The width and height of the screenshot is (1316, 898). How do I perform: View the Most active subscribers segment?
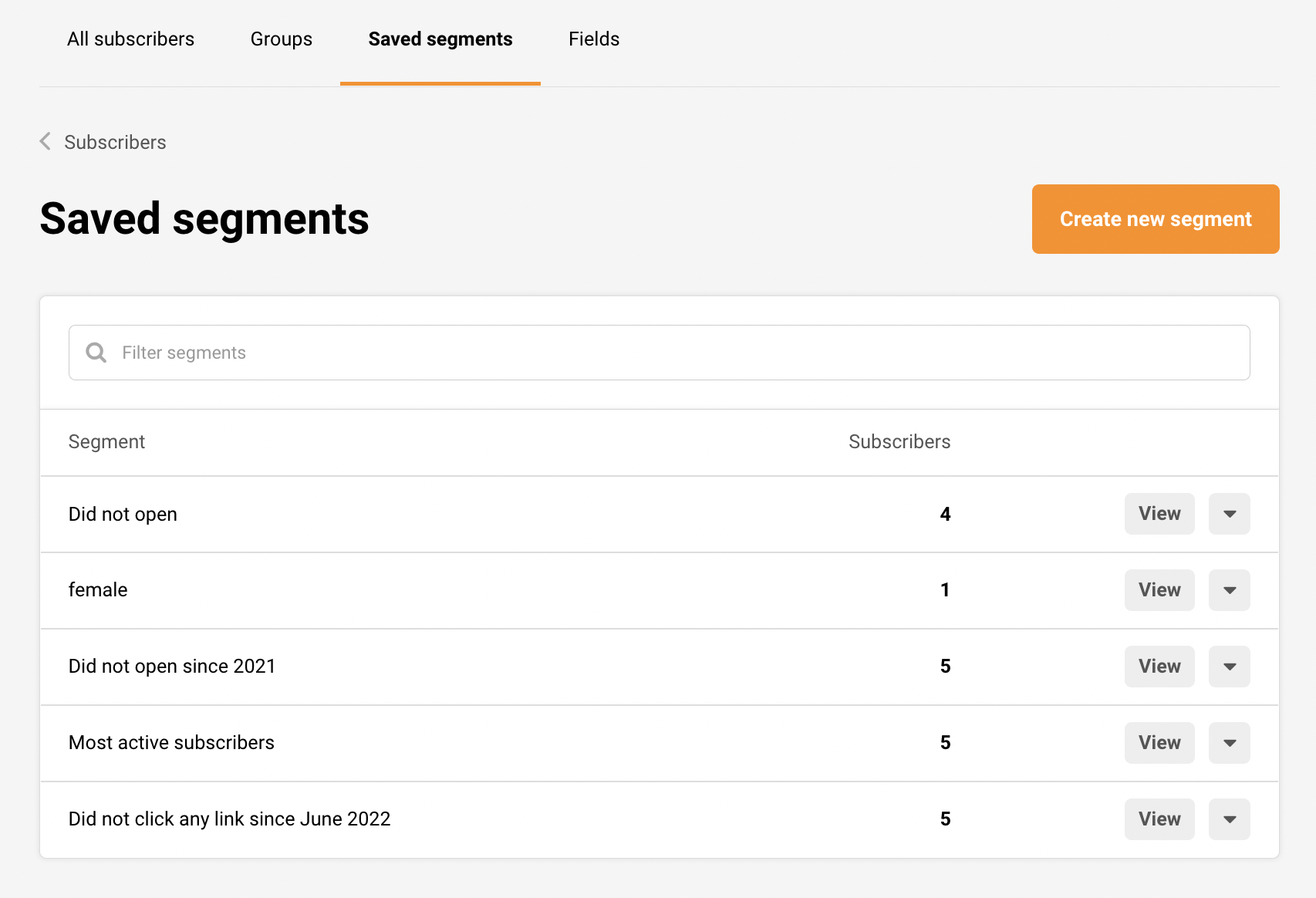click(1159, 743)
